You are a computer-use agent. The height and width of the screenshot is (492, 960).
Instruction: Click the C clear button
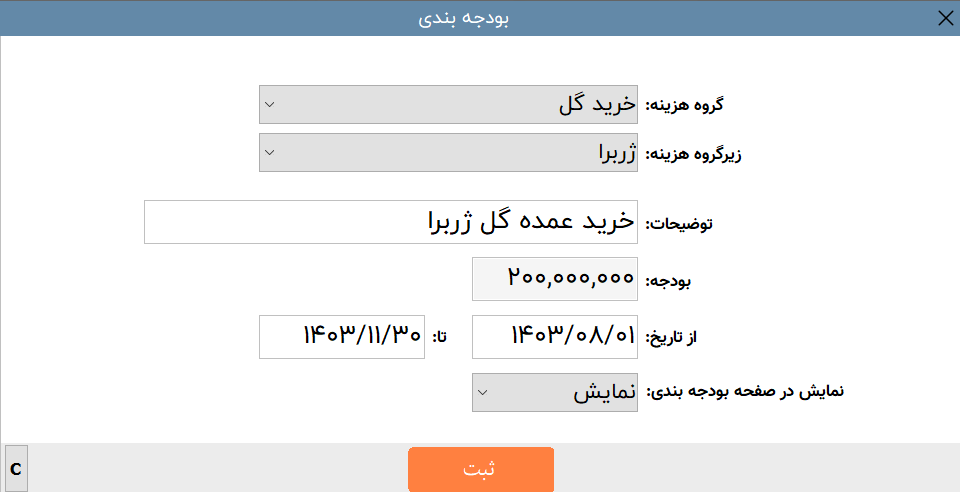[16, 469]
